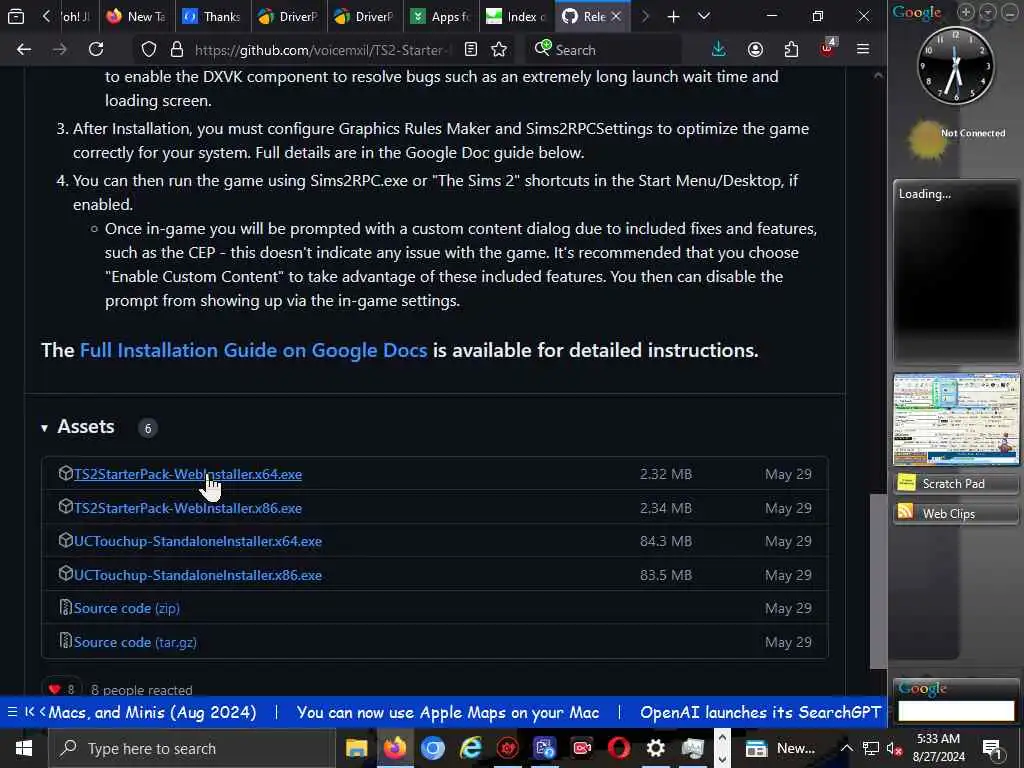This screenshot has width=1024, height=768.
Task: Go back to previous page
Action: click(x=24, y=49)
